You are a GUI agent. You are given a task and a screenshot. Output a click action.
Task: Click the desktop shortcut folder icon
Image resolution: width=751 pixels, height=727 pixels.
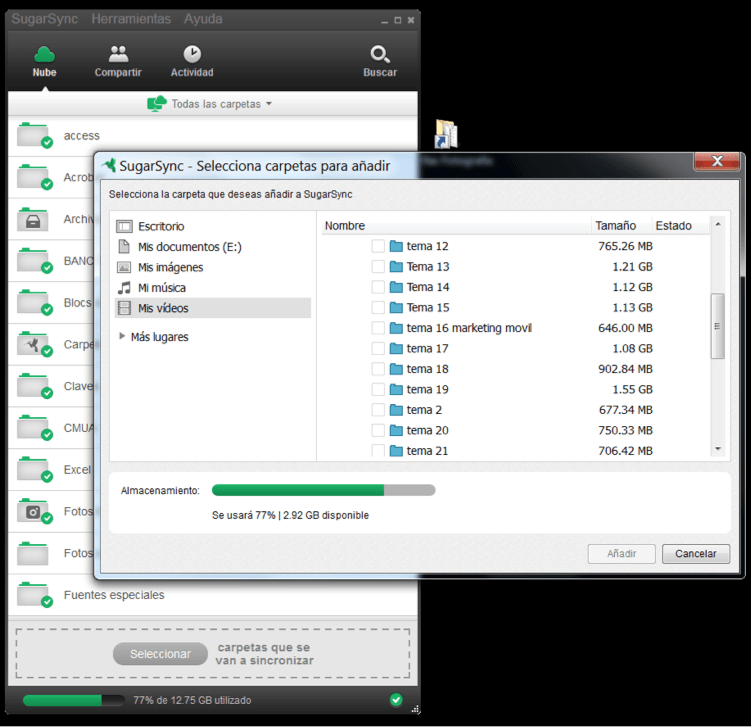(x=446, y=134)
